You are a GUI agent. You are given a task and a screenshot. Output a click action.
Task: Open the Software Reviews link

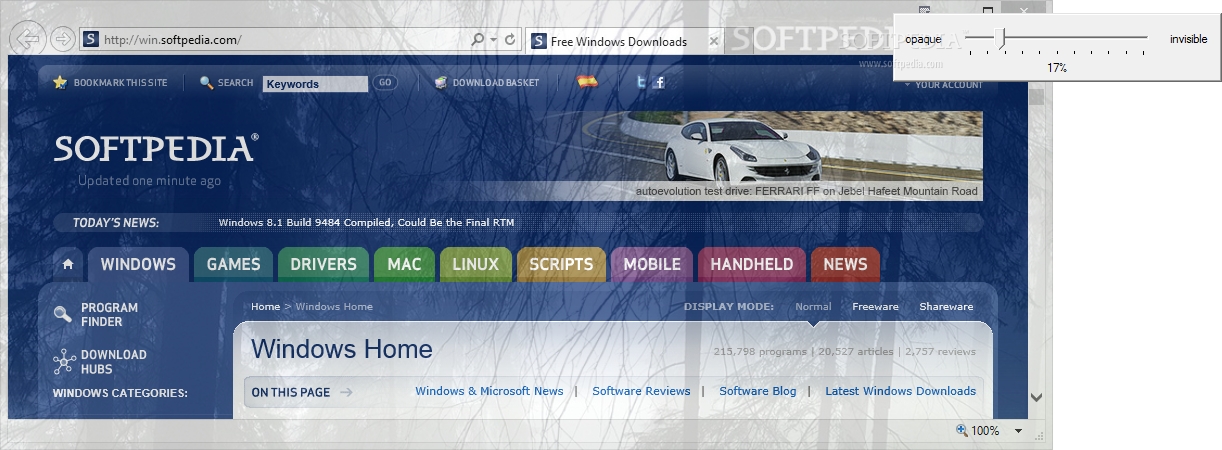[x=641, y=391]
